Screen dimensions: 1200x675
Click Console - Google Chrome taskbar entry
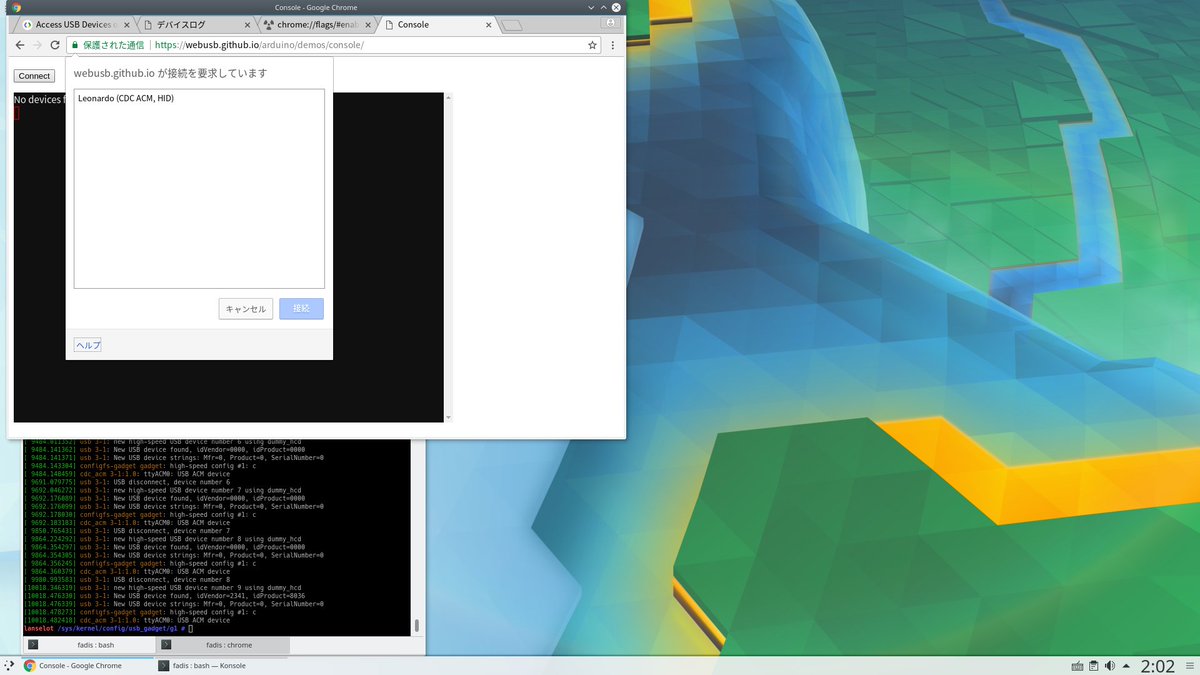pos(87,665)
